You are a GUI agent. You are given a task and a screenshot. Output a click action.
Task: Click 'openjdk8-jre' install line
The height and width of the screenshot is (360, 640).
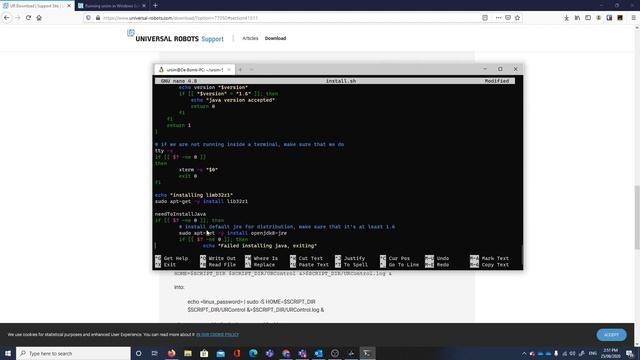click(x=233, y=233)
